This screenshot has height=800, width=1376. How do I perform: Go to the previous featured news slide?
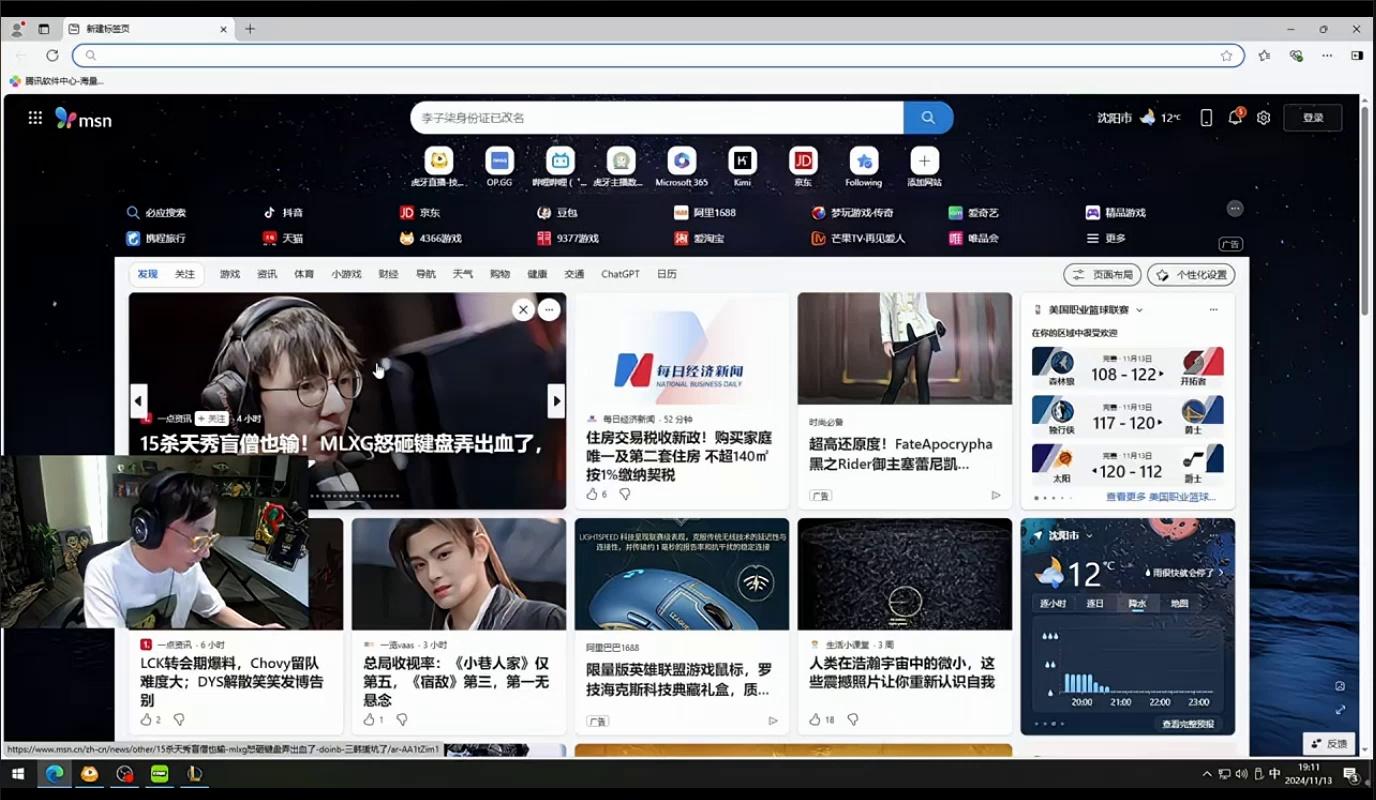[x=139, y=401]
